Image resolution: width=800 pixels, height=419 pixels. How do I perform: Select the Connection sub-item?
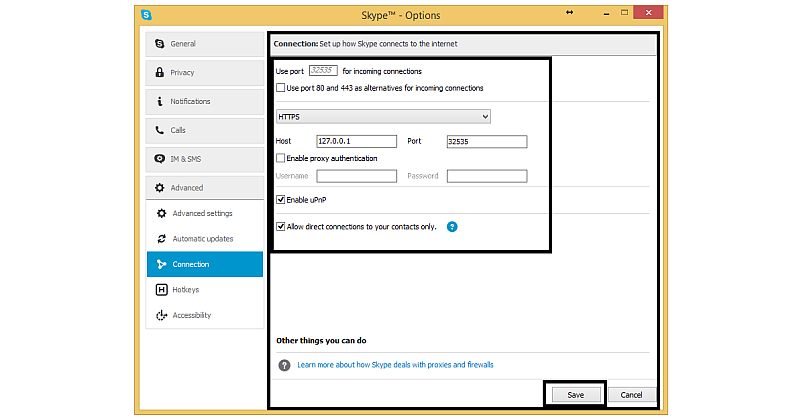click(x=205, y=264)
